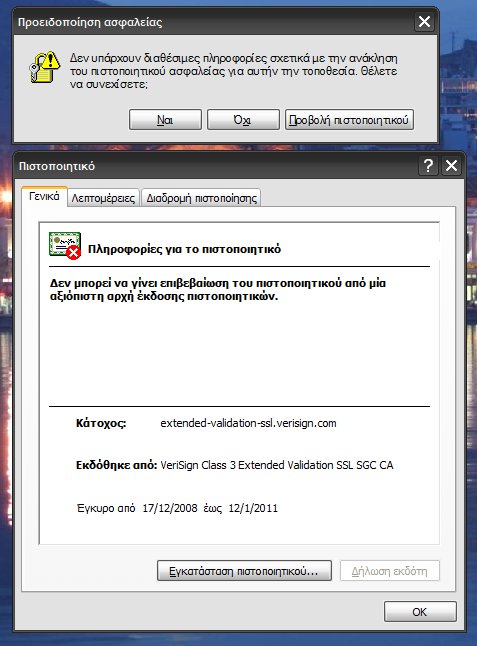Click the certificate icon with red X
This screenshot has height=646, width=477.
(65, 246)
